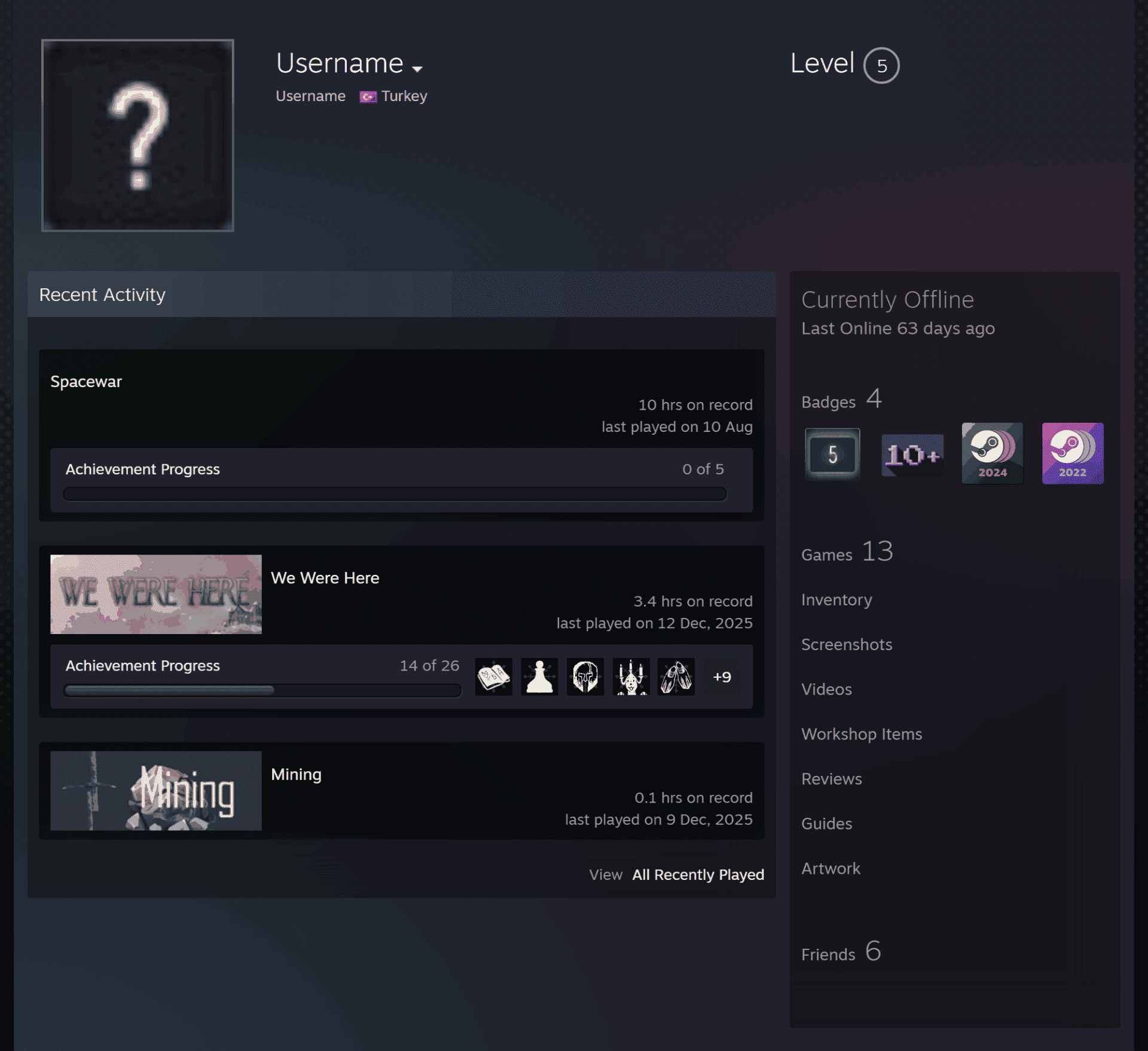Image resolution: width=1148 pixels, height=1051 pixels.
Task: Click Spacewar 0 of 5 count
Action: 703,469
